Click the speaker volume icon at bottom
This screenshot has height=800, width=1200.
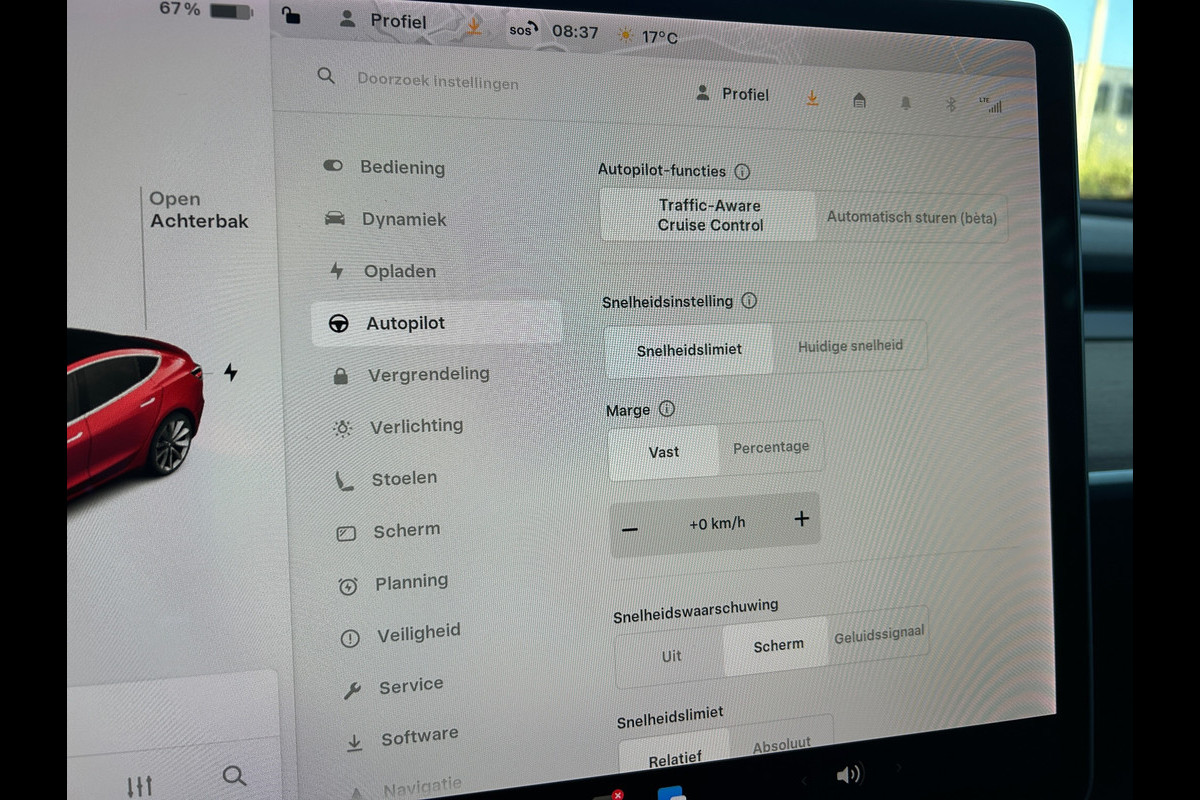tap(848, 775)
